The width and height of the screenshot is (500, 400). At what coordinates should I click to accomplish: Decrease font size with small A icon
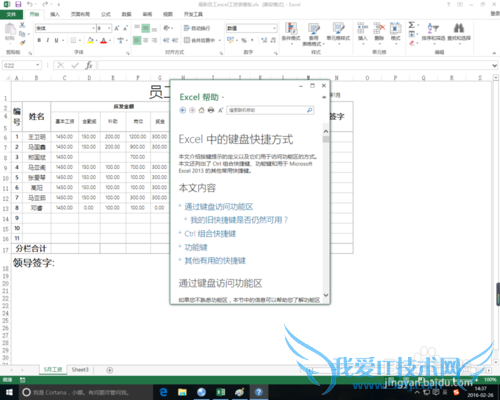pos(125,28)
